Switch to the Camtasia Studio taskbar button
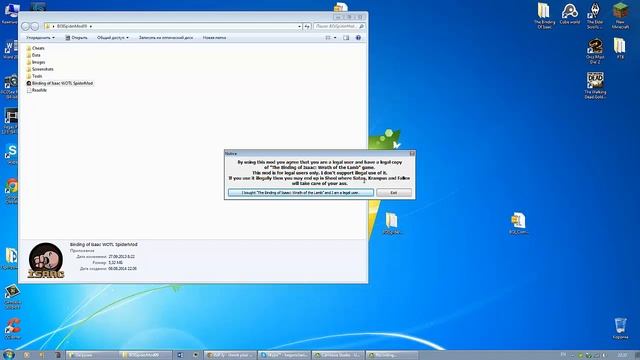640x360 pixels. (x=338, y=355)
